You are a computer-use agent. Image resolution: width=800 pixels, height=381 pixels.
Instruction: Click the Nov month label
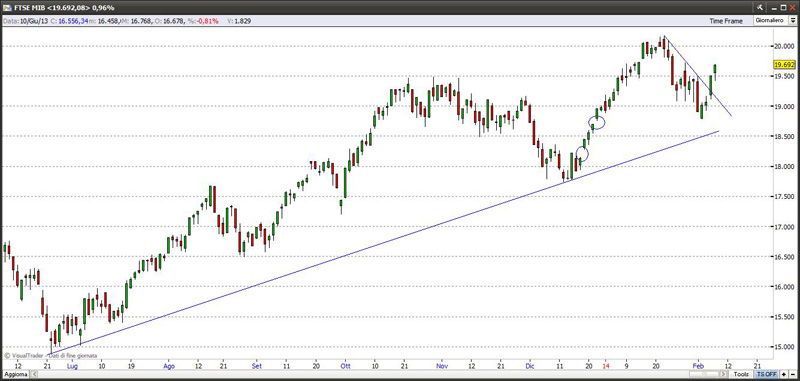[442, 366]
